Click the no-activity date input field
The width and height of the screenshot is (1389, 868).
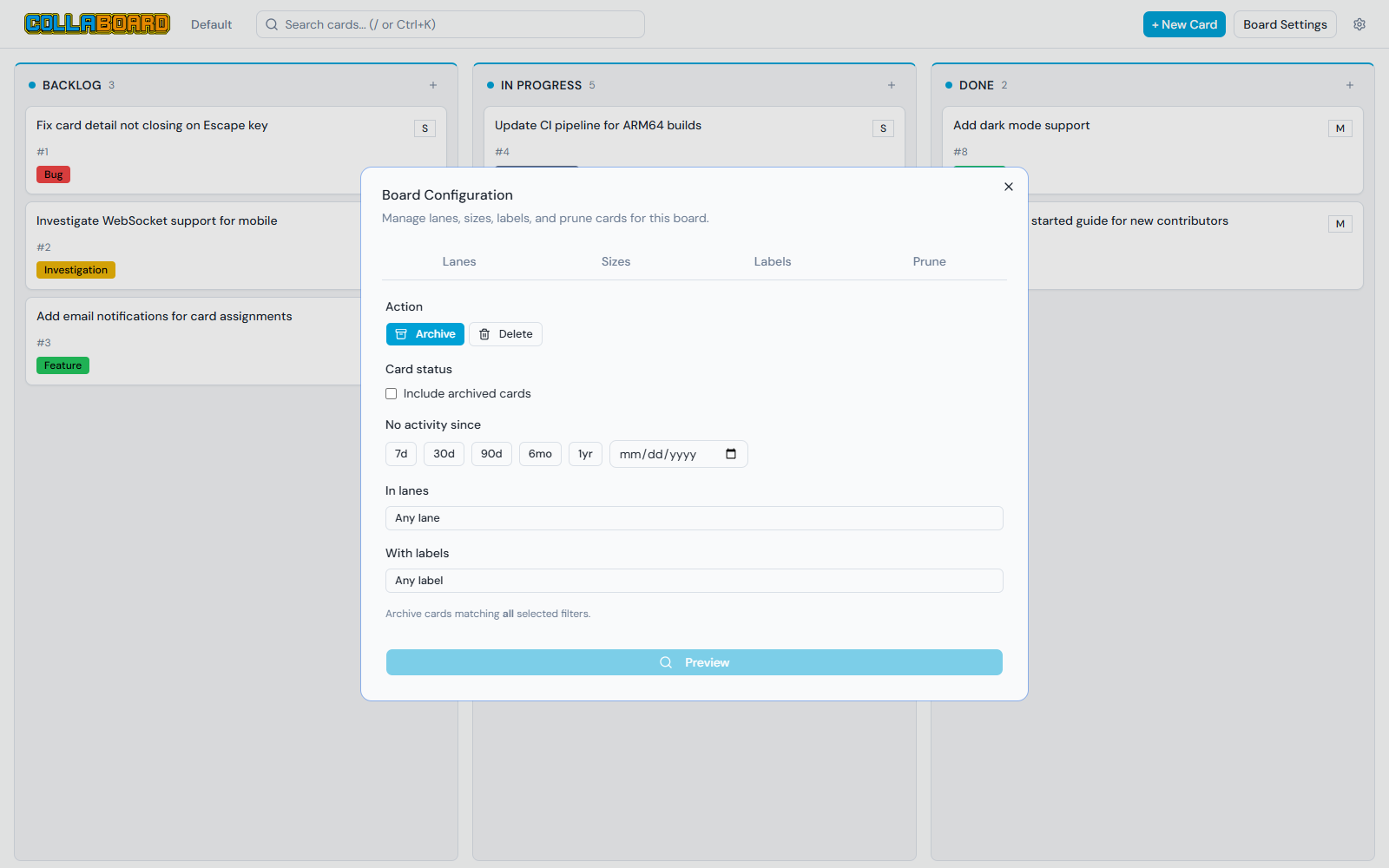(679, 454)
